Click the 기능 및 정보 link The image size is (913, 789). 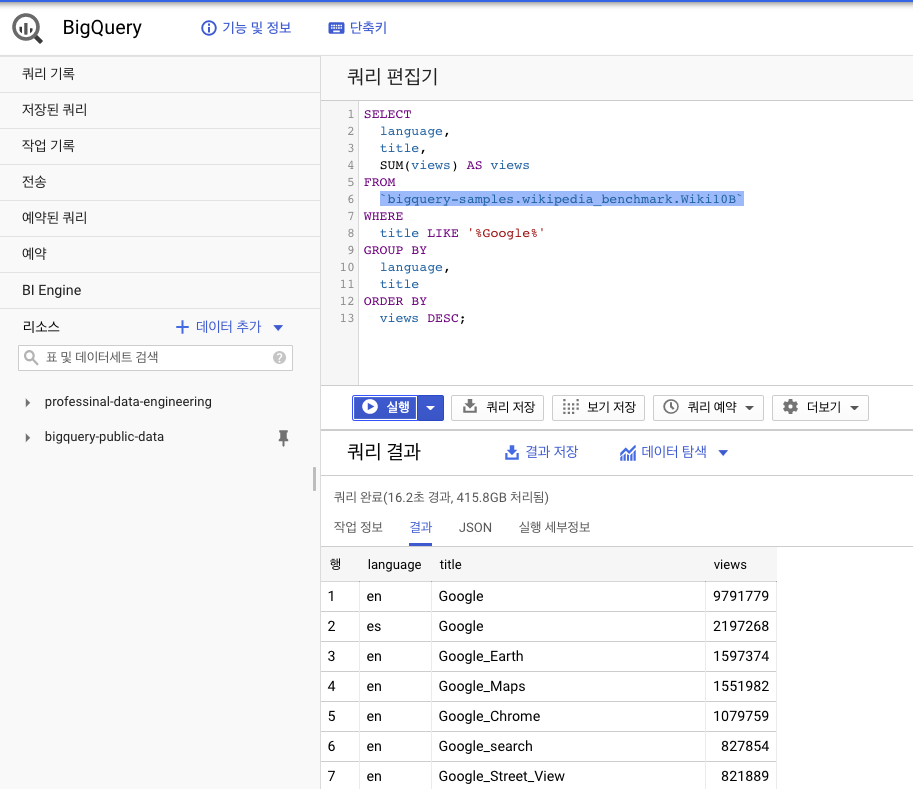[256, 28]
